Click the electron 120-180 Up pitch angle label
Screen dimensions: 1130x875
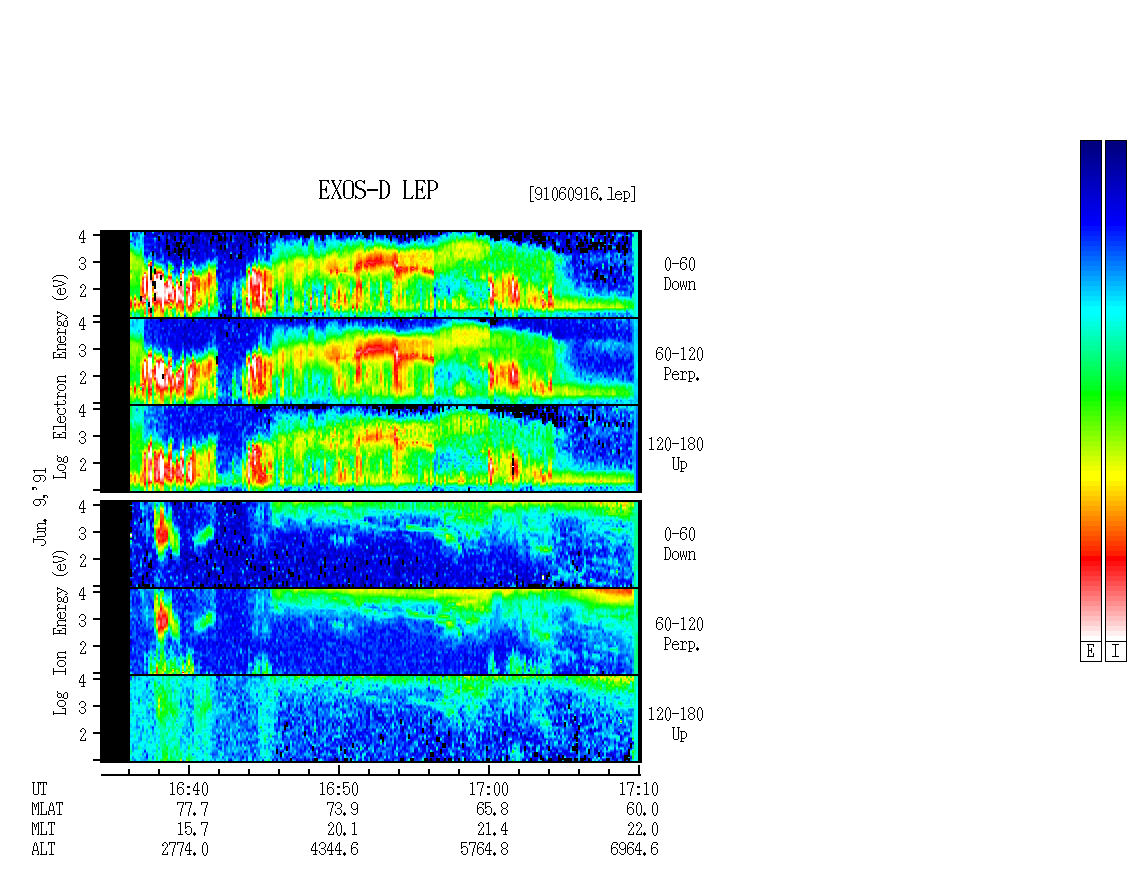tap(676, 454)
